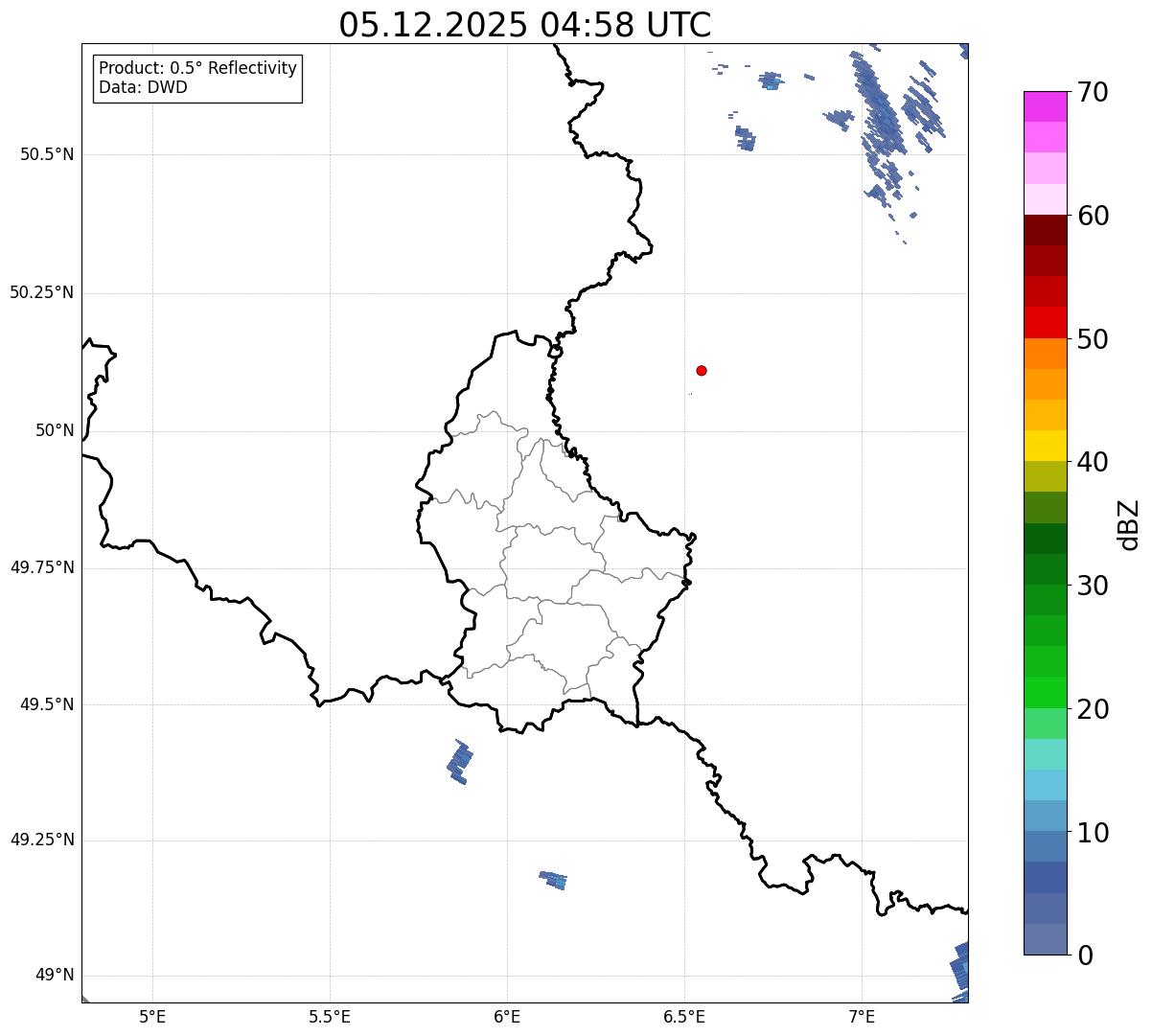Click the colorbar tick label "0"
The height and width of the screenshot is (1036, 1152).
click(x=1085, y=955)
